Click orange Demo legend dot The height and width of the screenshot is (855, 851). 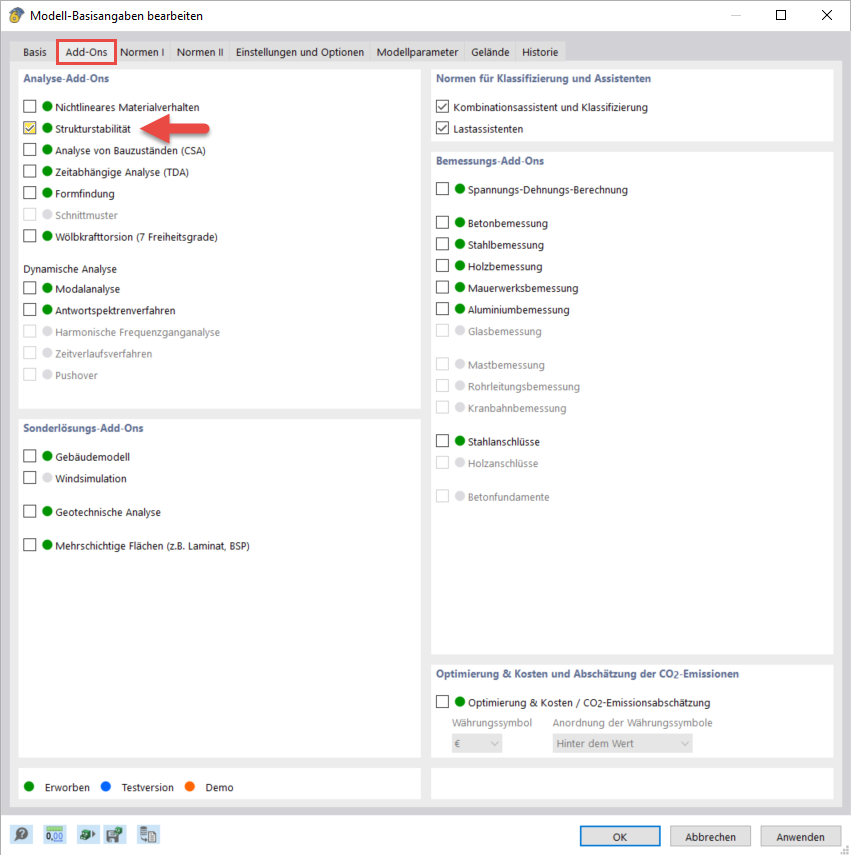pos(190,786)
